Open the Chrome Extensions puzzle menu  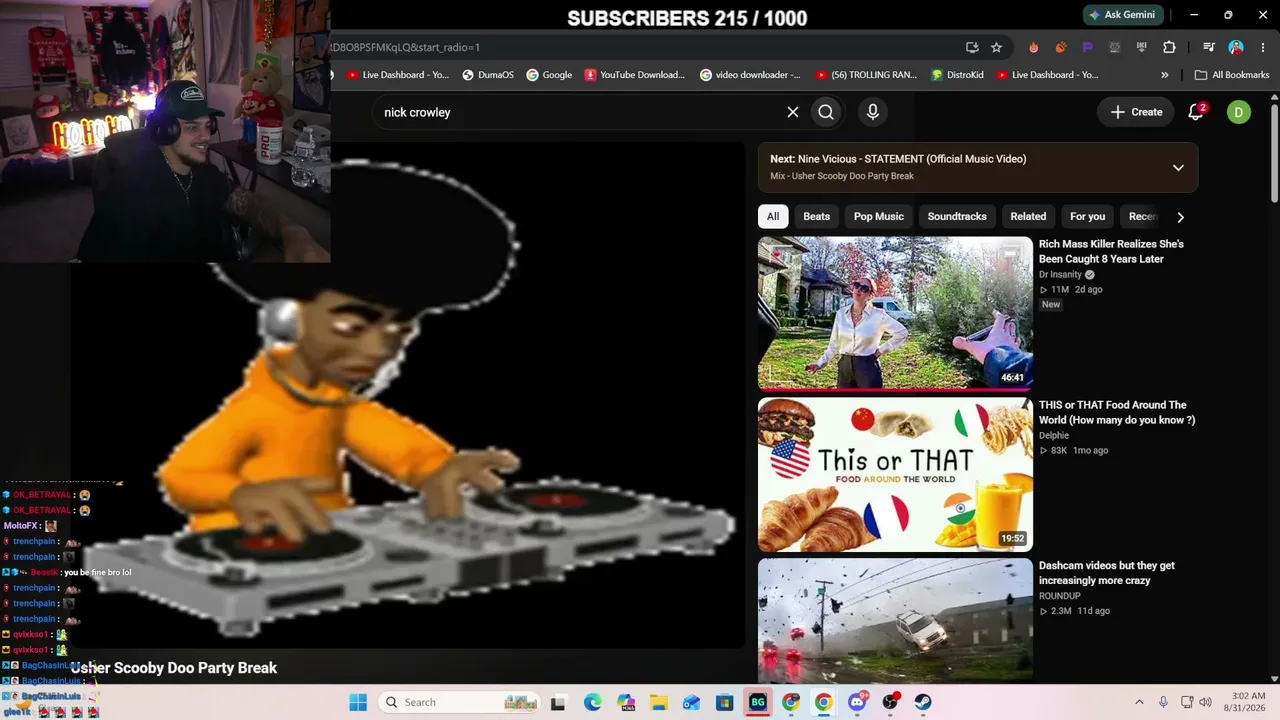click(1169, 47)
